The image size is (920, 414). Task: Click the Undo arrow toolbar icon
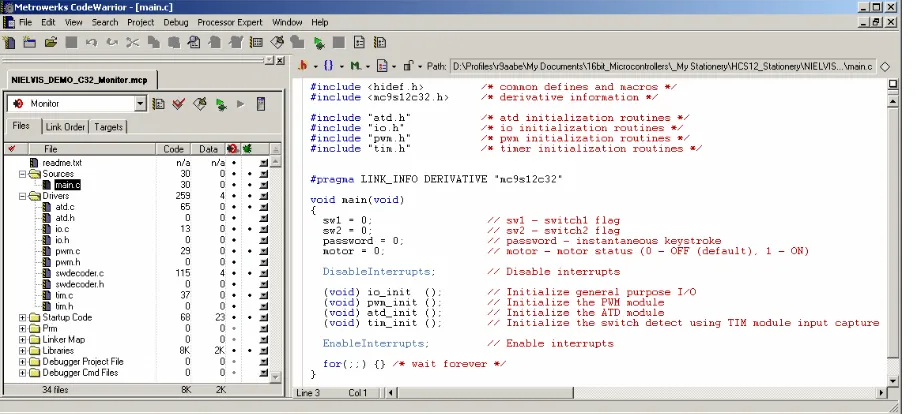tap(92, 42)
